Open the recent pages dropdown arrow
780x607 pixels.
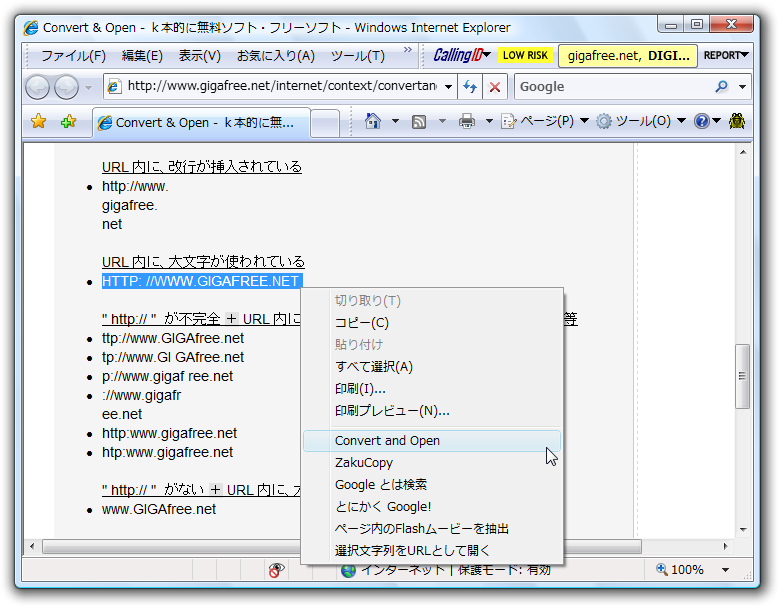89,88
